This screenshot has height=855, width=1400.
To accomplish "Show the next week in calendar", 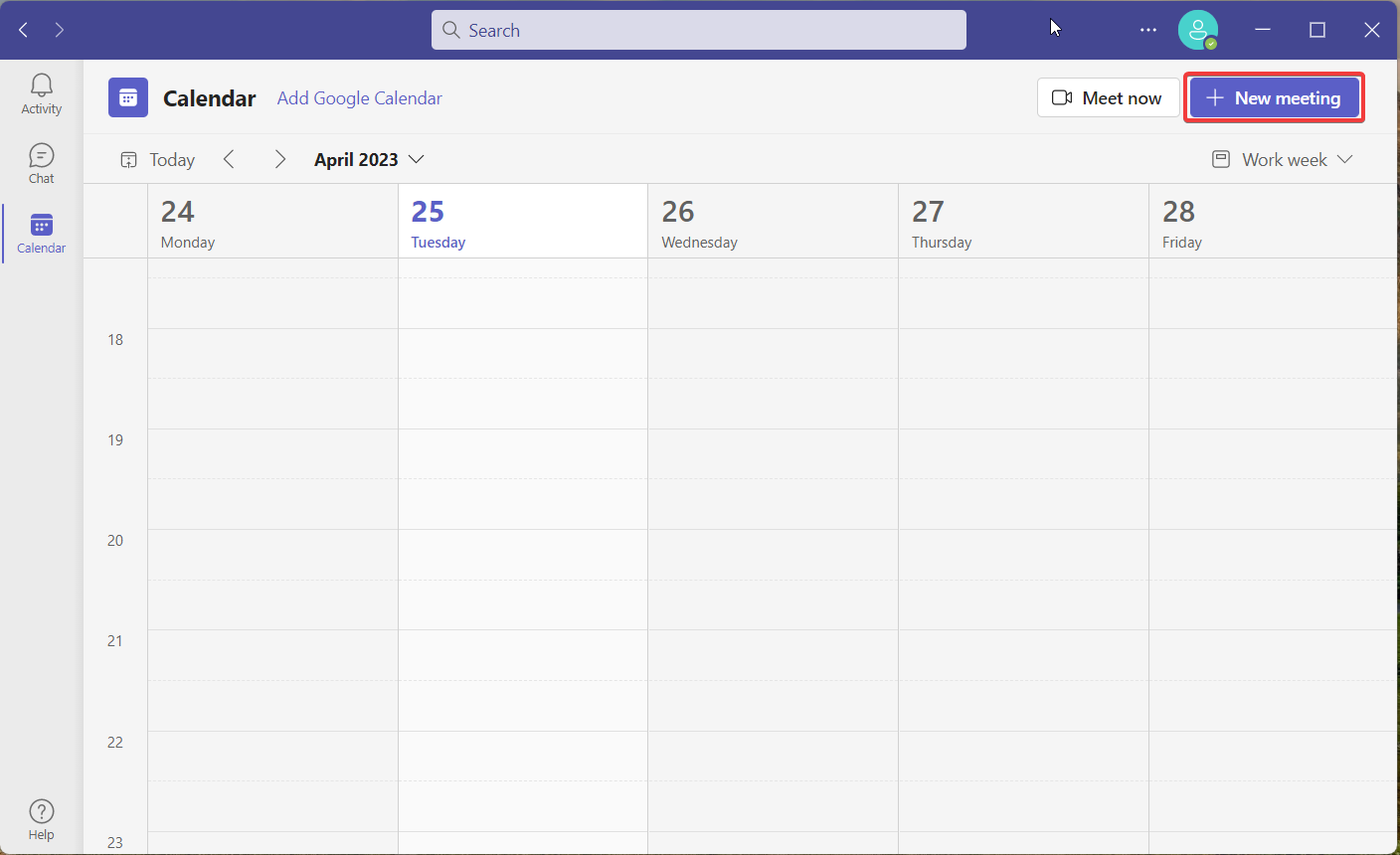I will coord(279,159).
